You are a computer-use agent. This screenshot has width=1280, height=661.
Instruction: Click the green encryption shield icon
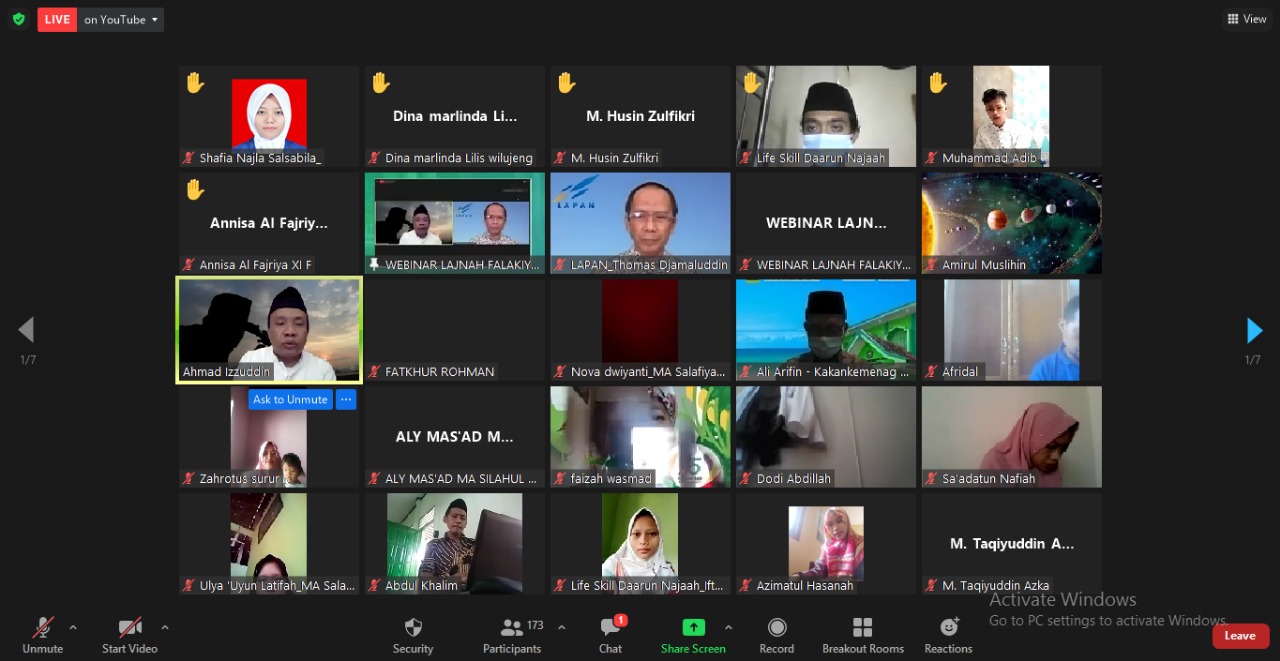pyautogui.click(x=18, y=19)
